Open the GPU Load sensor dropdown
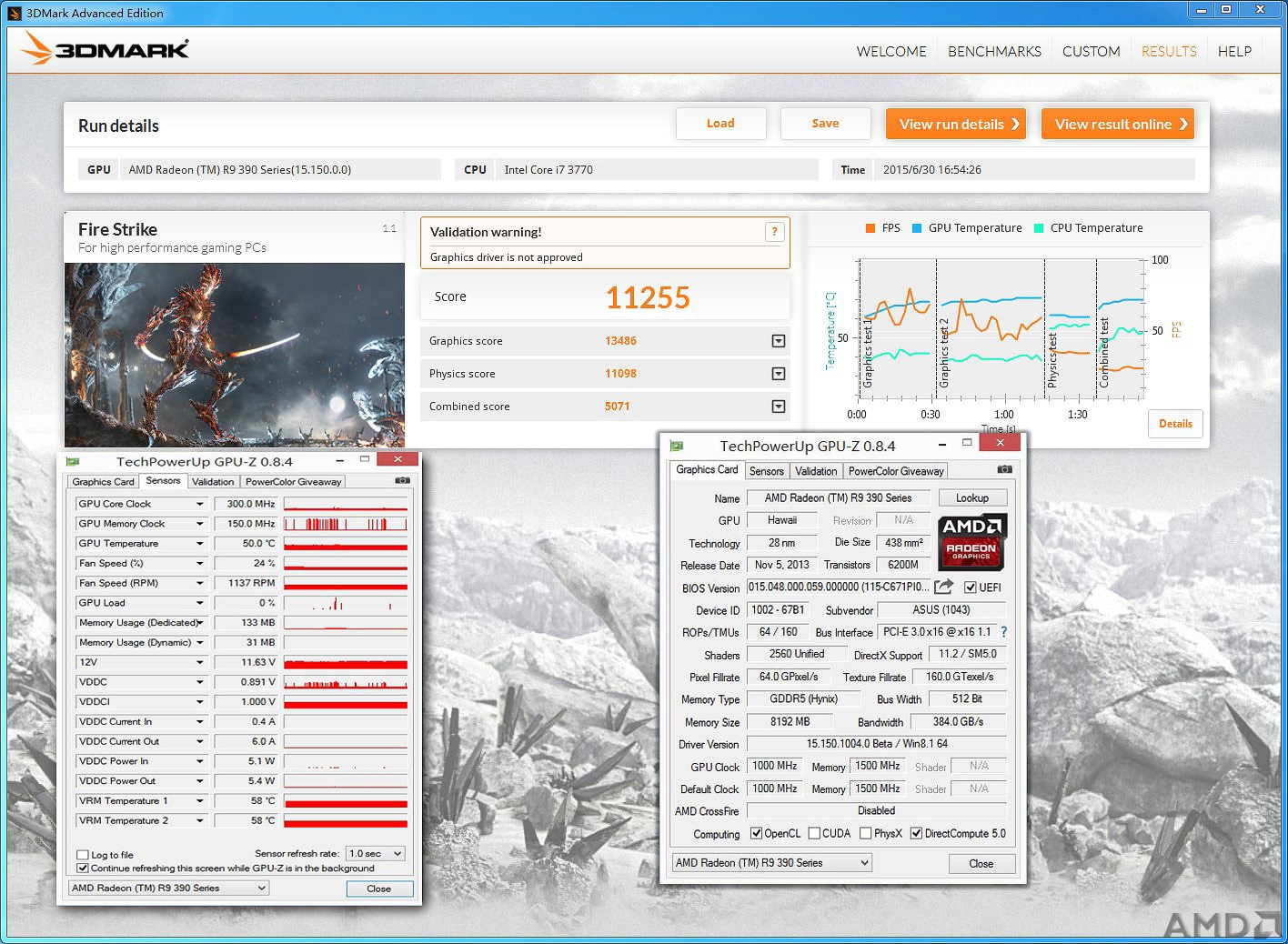 tap(200, 603)
